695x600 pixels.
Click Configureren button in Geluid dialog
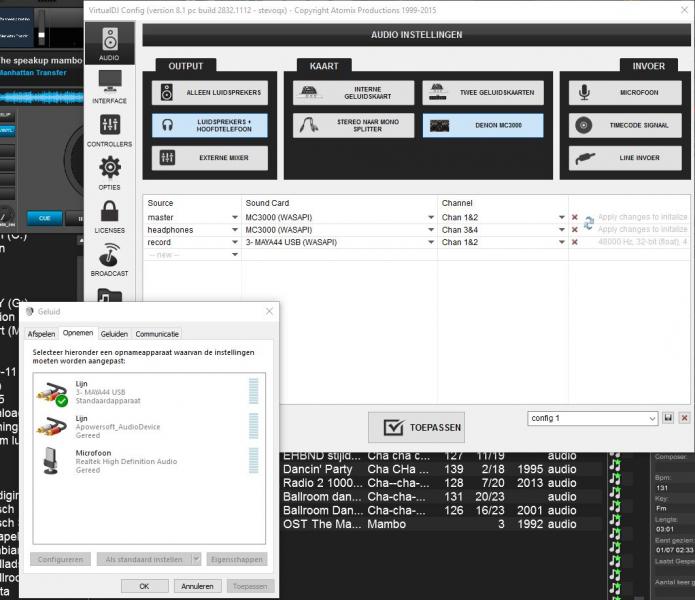pos(61,560)
